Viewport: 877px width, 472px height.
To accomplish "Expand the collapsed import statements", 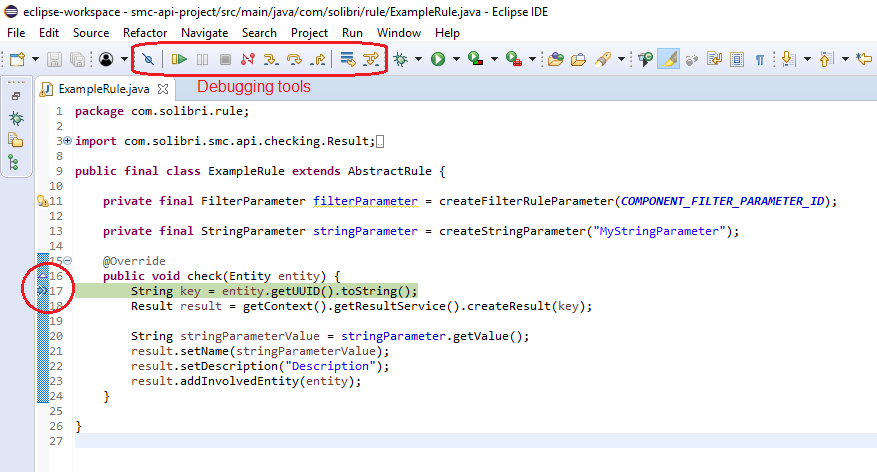I will [67, 142].
